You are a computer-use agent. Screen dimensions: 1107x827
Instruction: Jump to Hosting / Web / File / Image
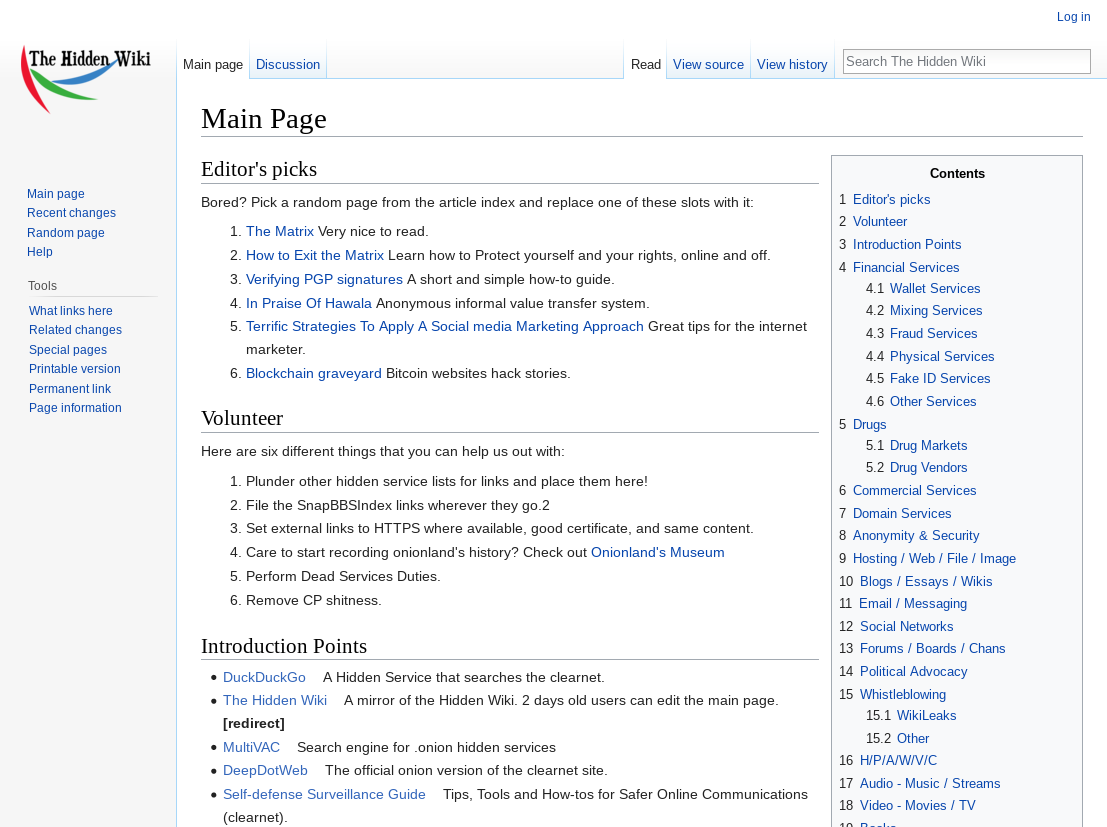[934, 559]
